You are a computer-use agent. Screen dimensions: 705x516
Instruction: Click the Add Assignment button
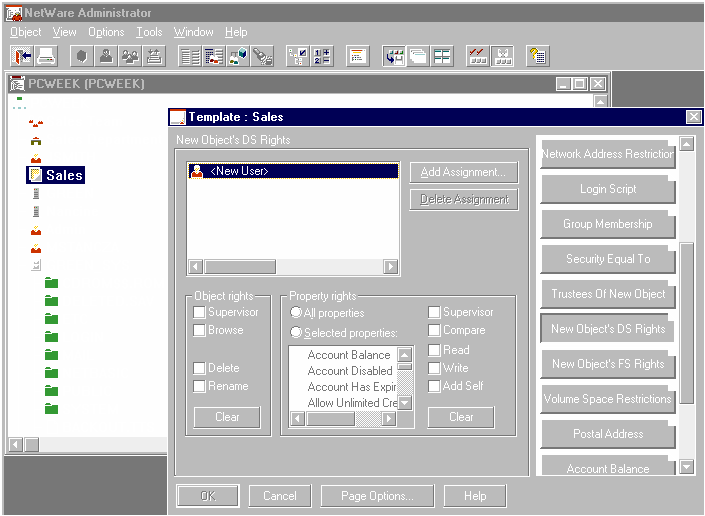tap(464, 172)
